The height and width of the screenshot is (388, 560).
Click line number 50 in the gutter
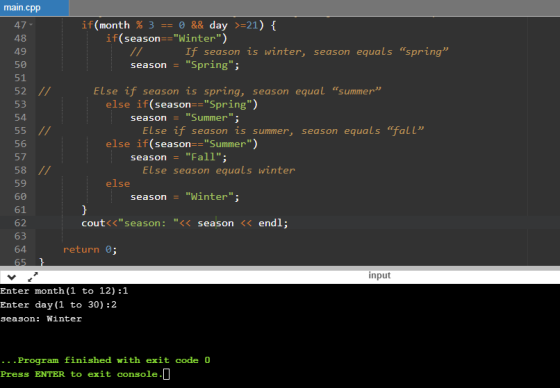(x=20, y=65)
